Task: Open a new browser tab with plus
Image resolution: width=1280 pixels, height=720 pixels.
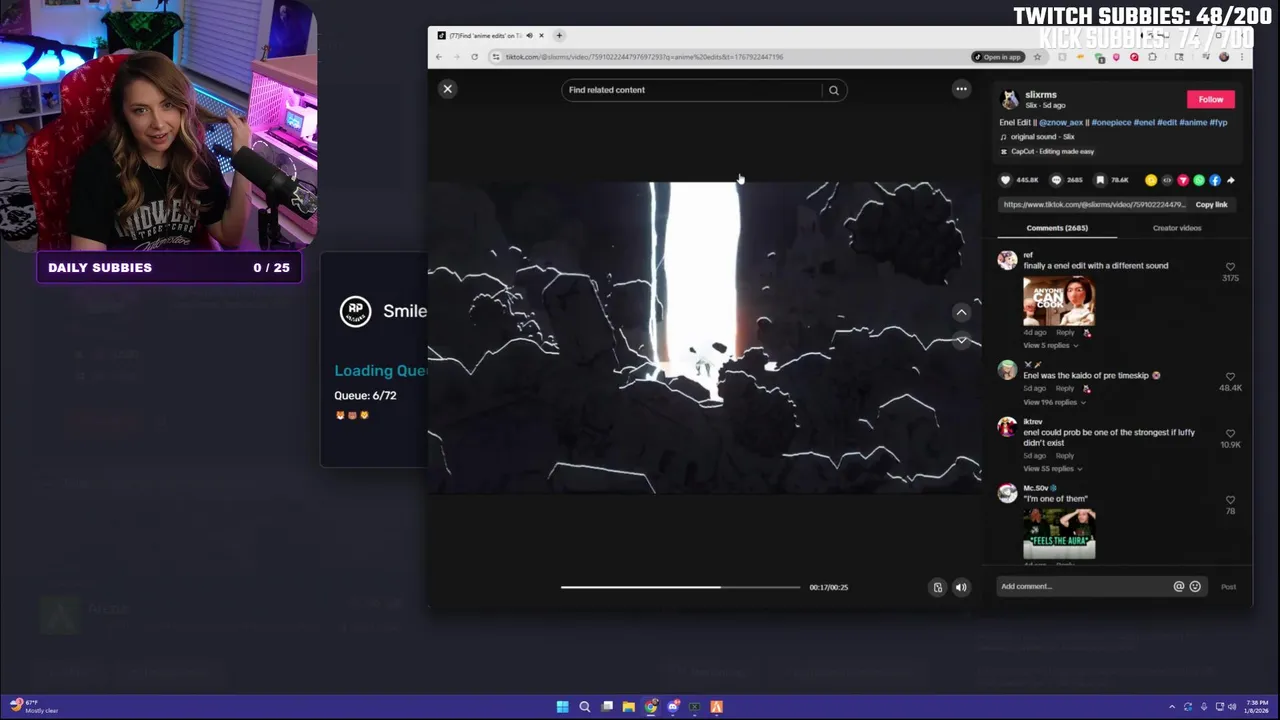Action: point(560,35)
